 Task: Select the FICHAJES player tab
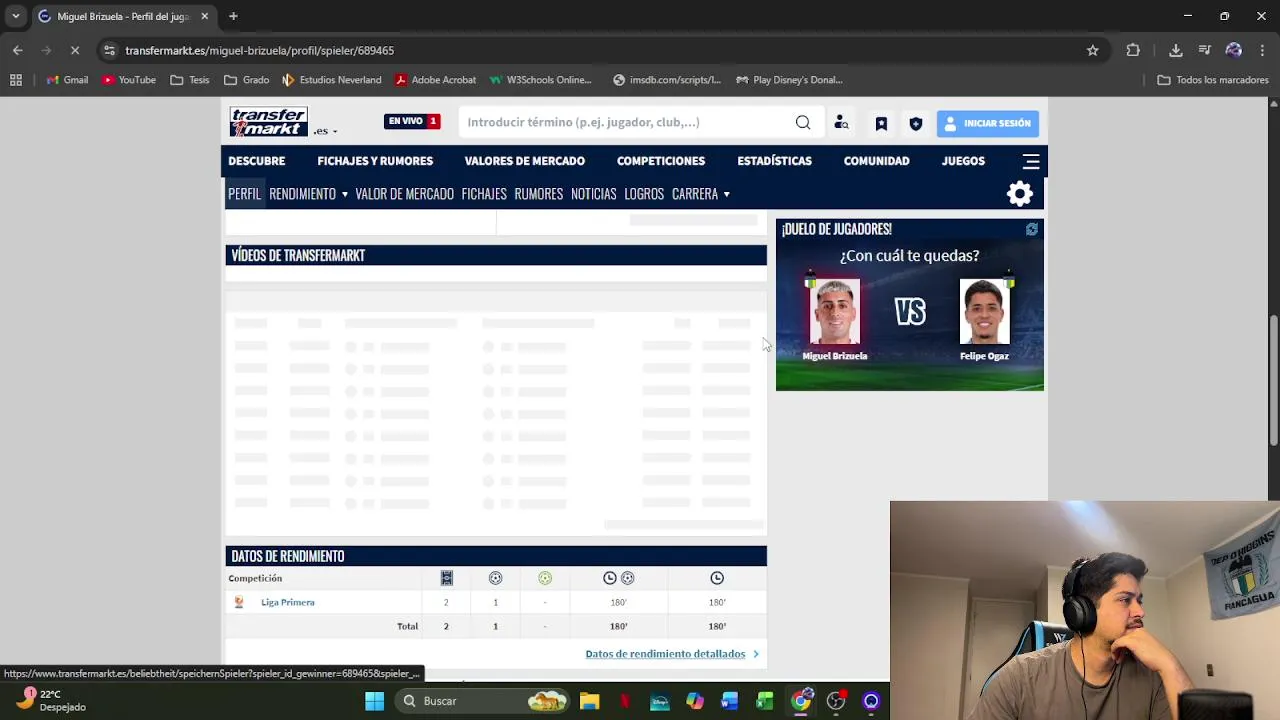click(x=484, y=194)
